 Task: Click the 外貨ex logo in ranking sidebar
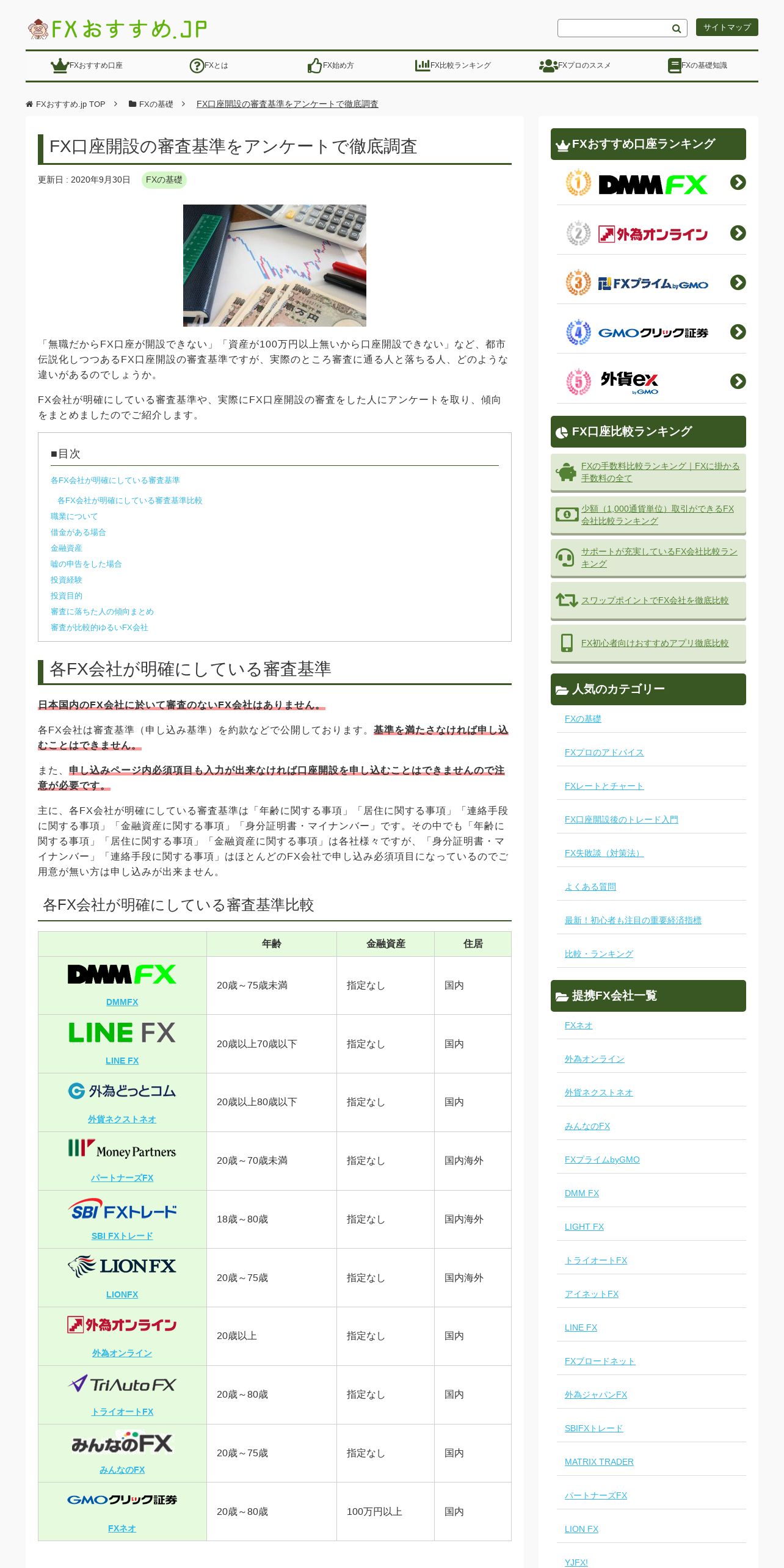tap(630, 383)
